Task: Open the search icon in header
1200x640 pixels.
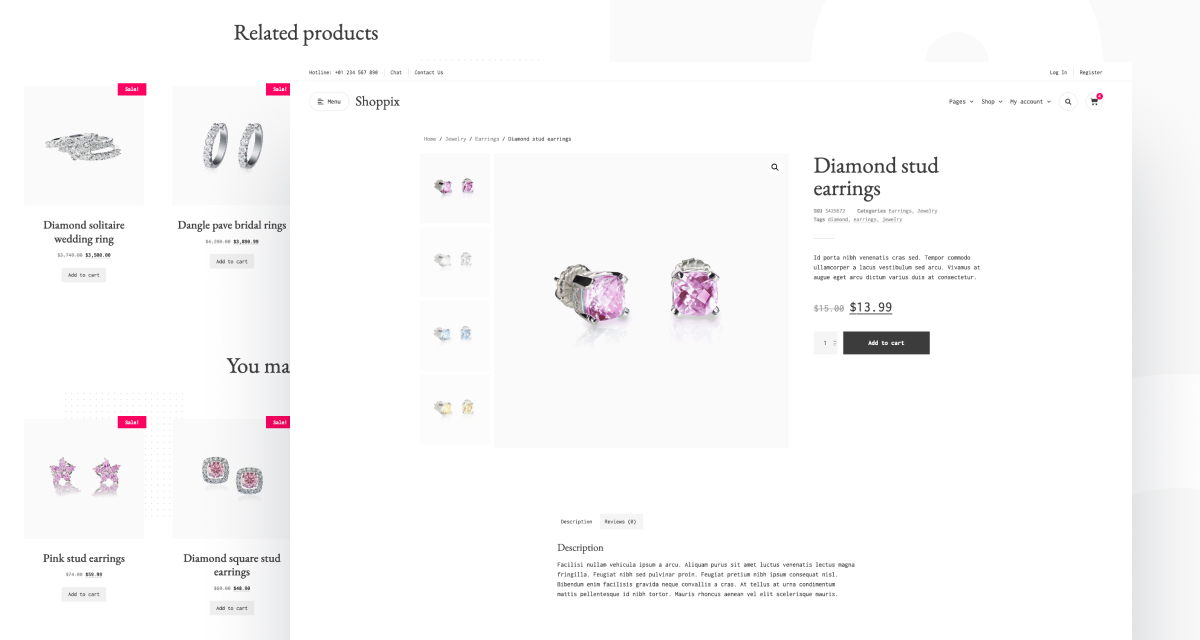Action: [x=1068, y=102]
